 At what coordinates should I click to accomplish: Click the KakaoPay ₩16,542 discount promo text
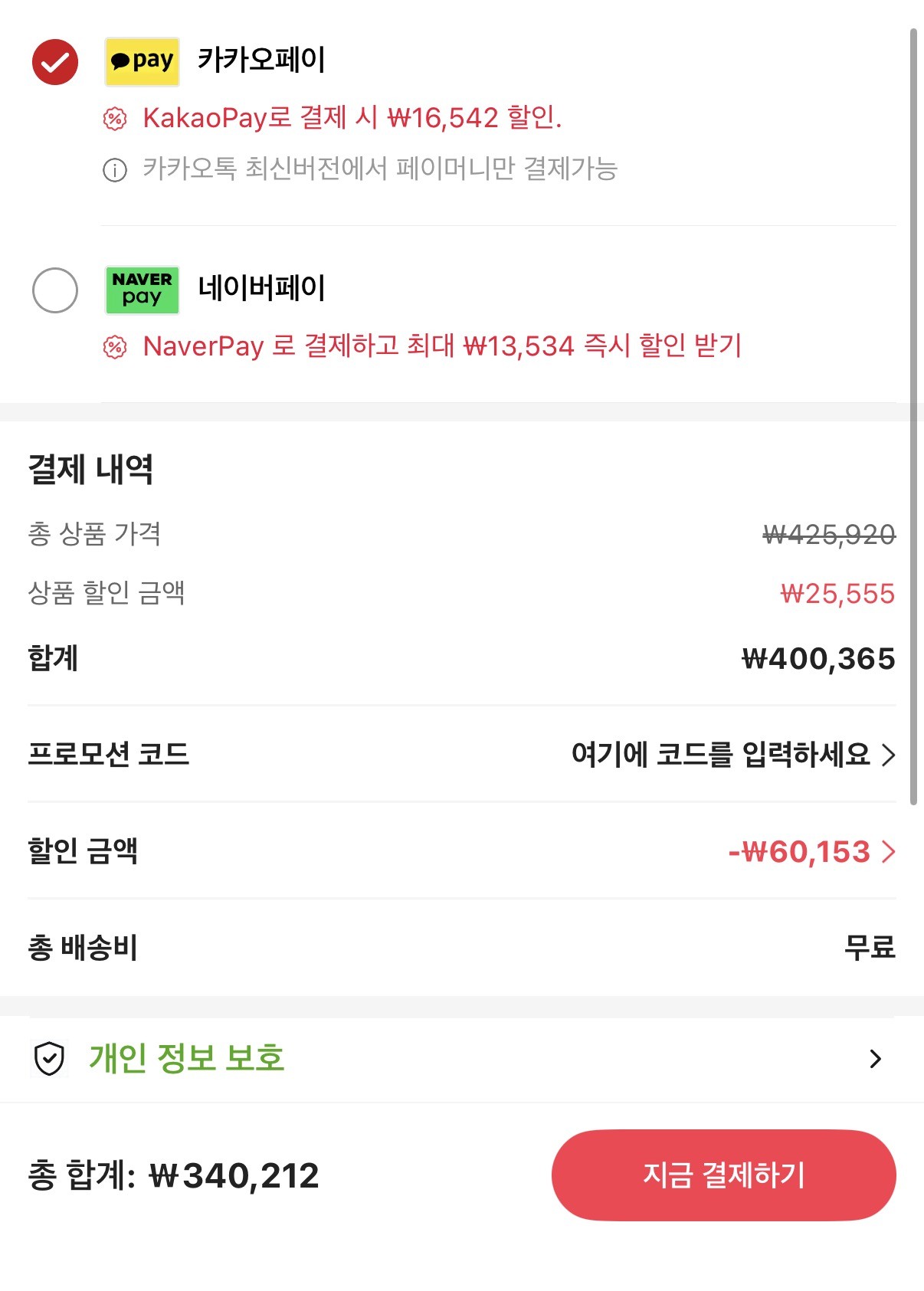coord(352,118)
